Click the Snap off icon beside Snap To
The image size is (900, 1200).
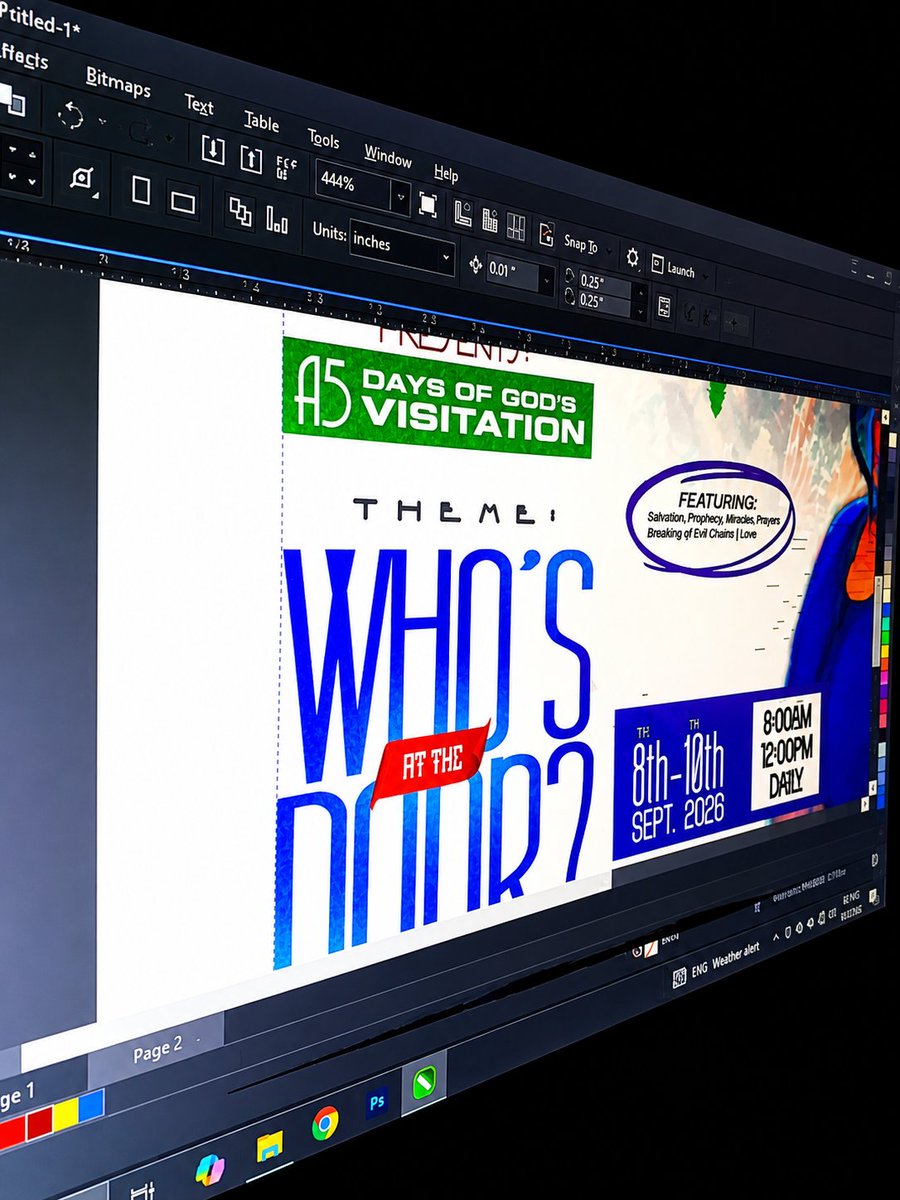[546, 235]
